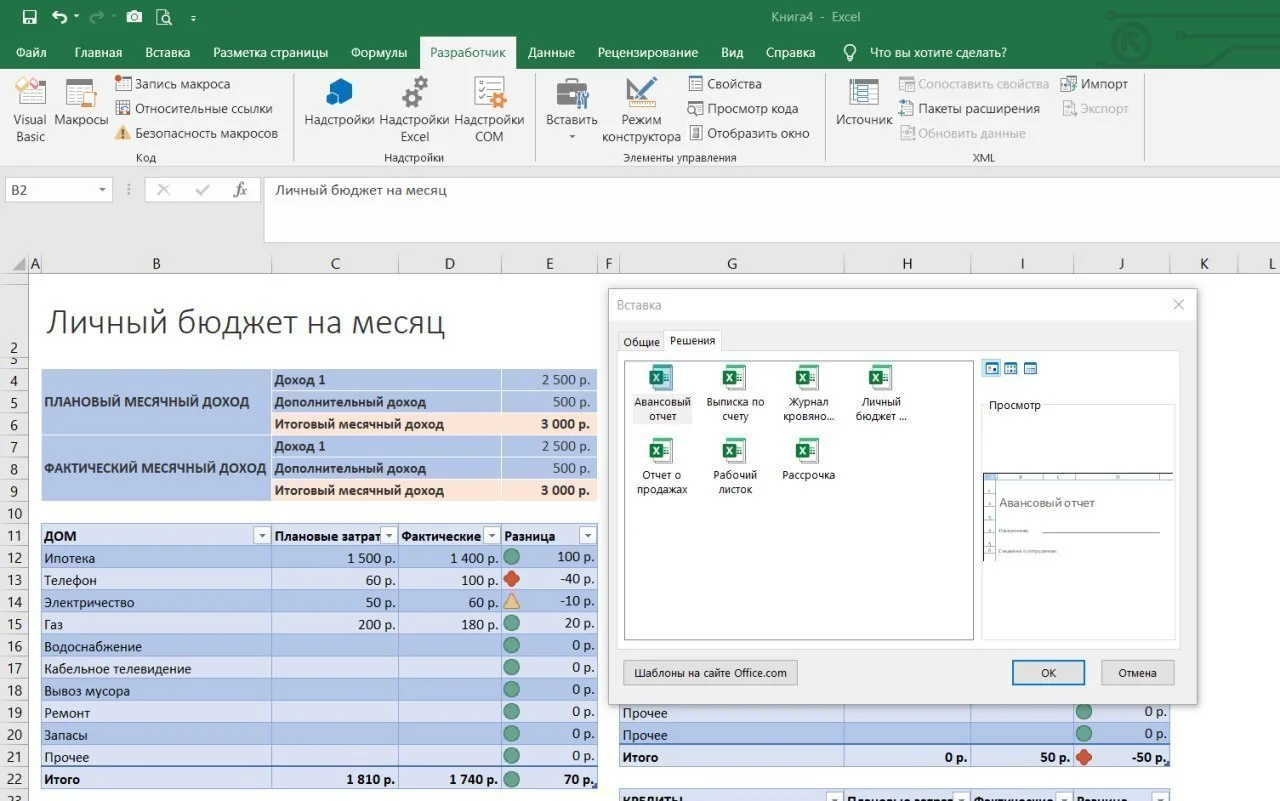Expand the Вставить controls dropdown

pyautogui.click(x=572, y=136)
